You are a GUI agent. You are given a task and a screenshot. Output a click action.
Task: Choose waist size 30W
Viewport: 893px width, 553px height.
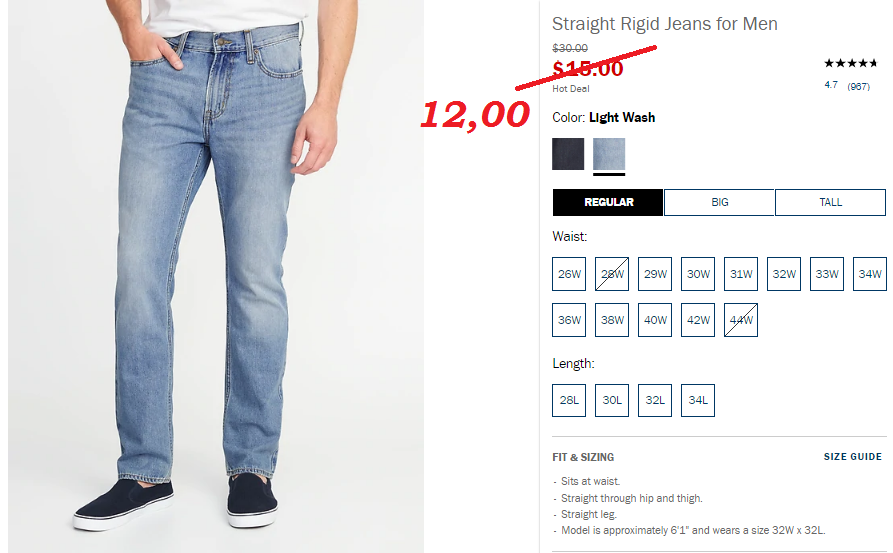tap(698, 274)
